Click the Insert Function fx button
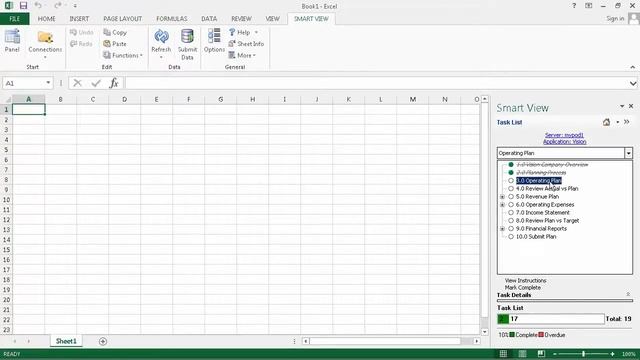Screen dimensions: 640x360 tap(114, 83)
